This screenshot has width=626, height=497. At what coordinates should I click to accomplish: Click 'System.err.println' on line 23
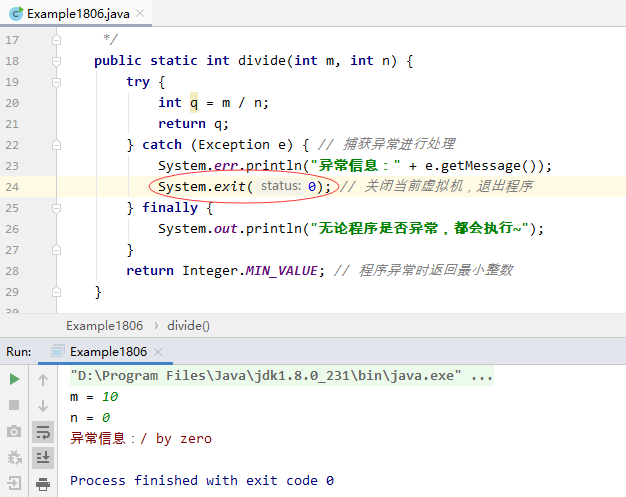[x=230, y=166]
